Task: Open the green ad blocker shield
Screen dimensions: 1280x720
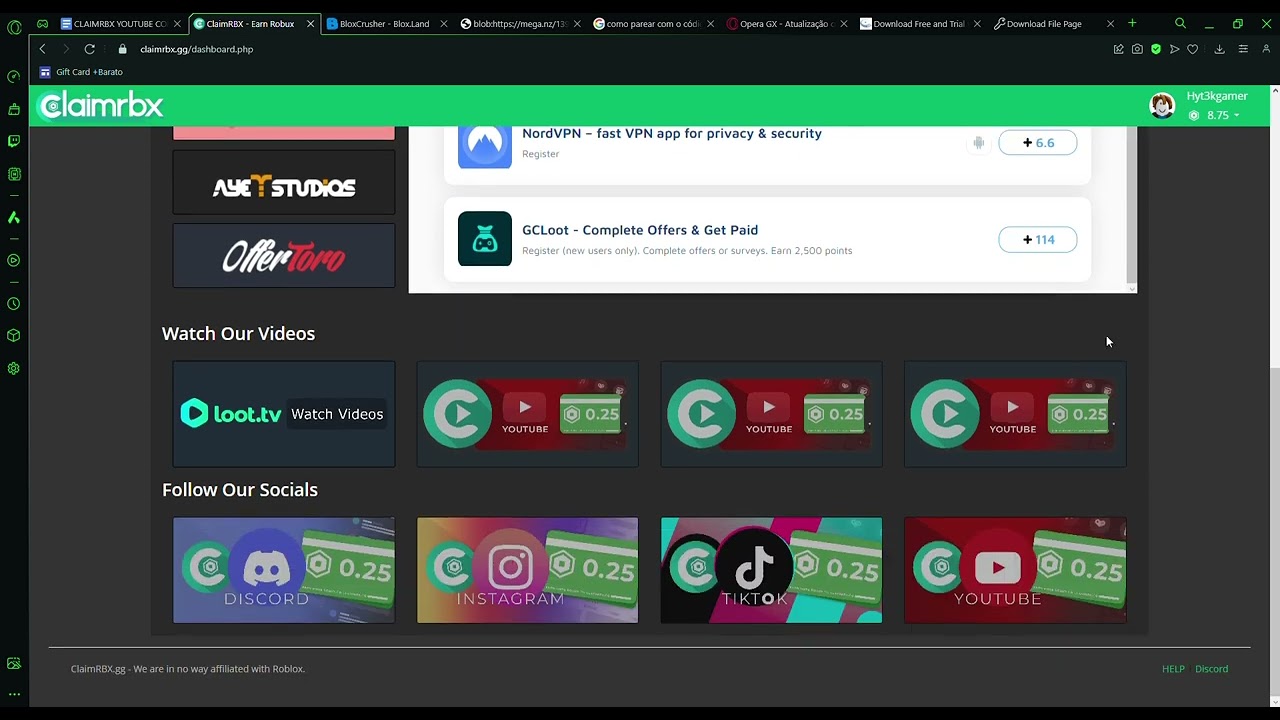Action: point(1156,49)
